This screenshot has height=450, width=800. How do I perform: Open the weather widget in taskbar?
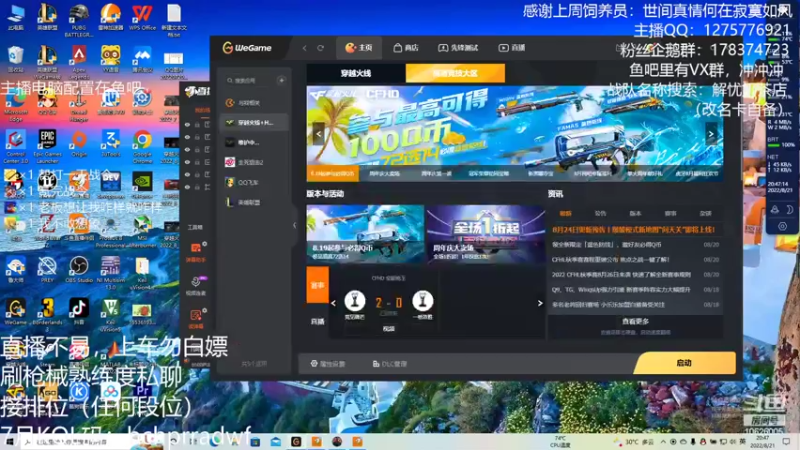[634, 442]
